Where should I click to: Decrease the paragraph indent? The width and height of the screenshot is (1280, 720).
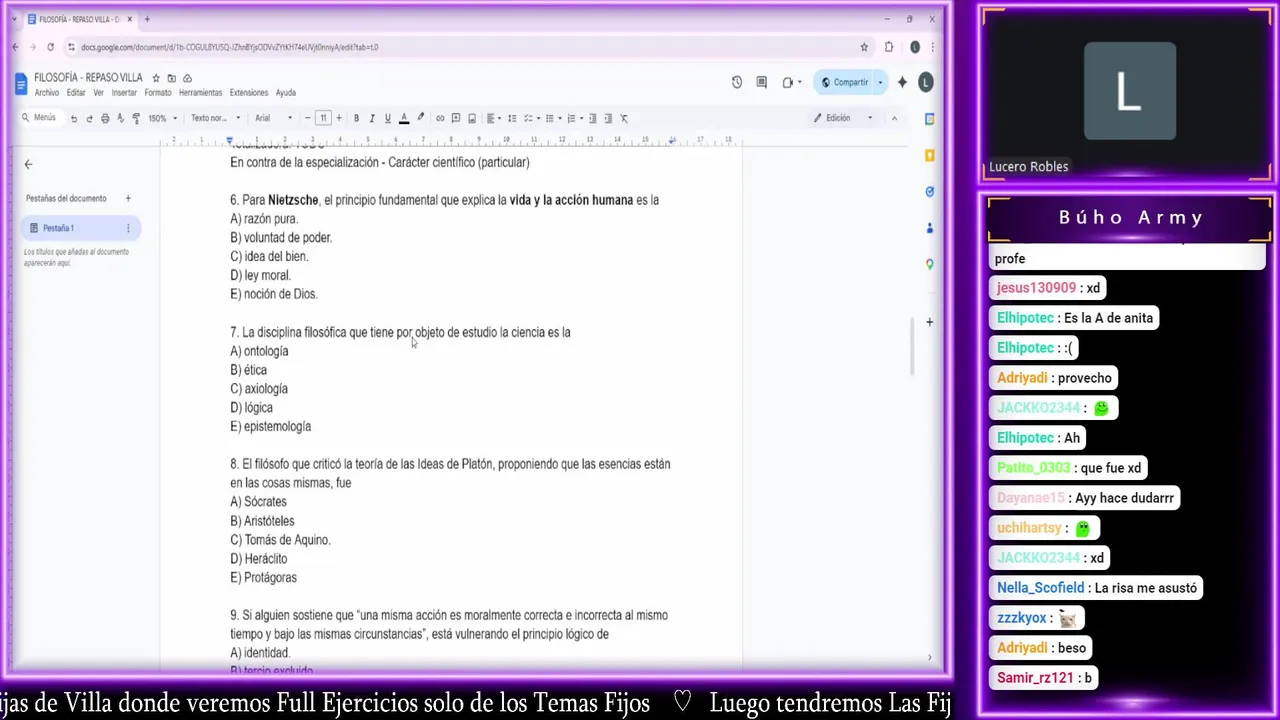coord(592,118)
